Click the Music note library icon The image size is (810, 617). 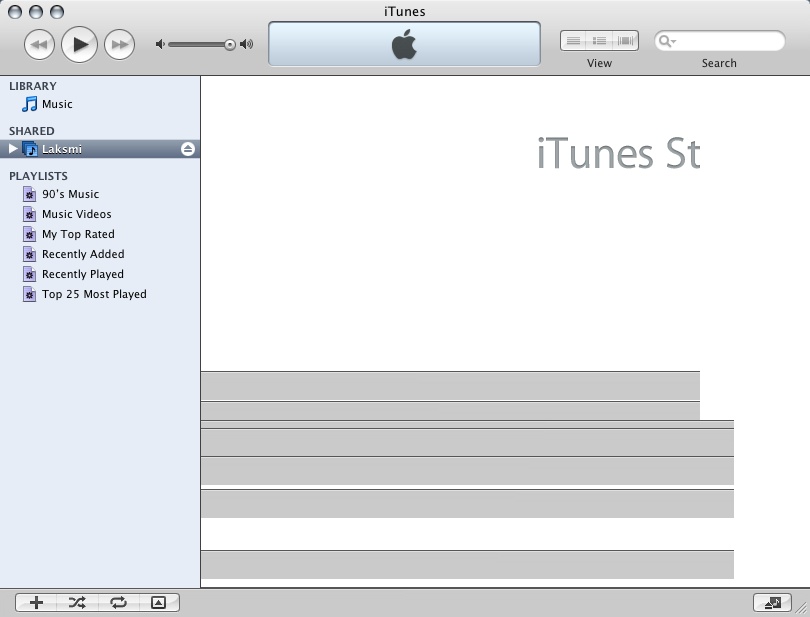29,104
